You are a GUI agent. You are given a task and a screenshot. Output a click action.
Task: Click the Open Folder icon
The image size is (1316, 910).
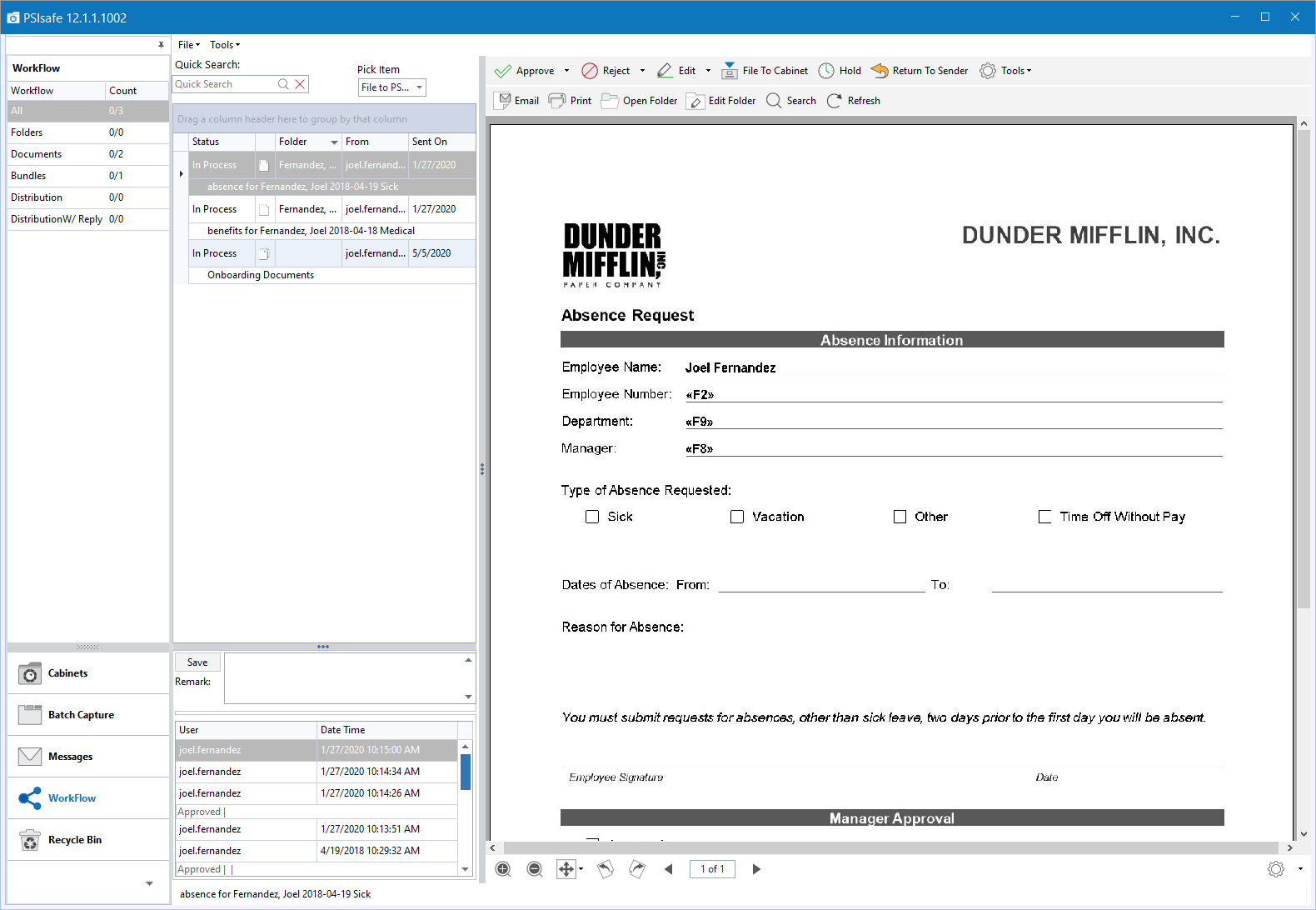(x=610, y=101)
